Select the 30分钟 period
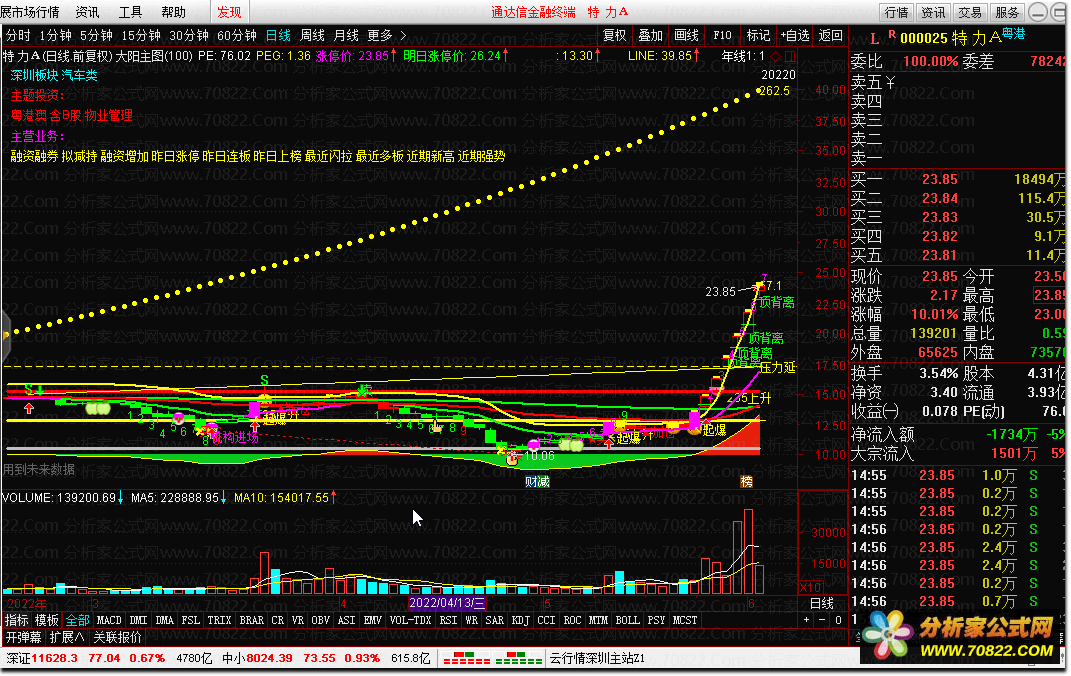Image resolution: width=1071 pixels, height=676 pixels. coord(189,36)
